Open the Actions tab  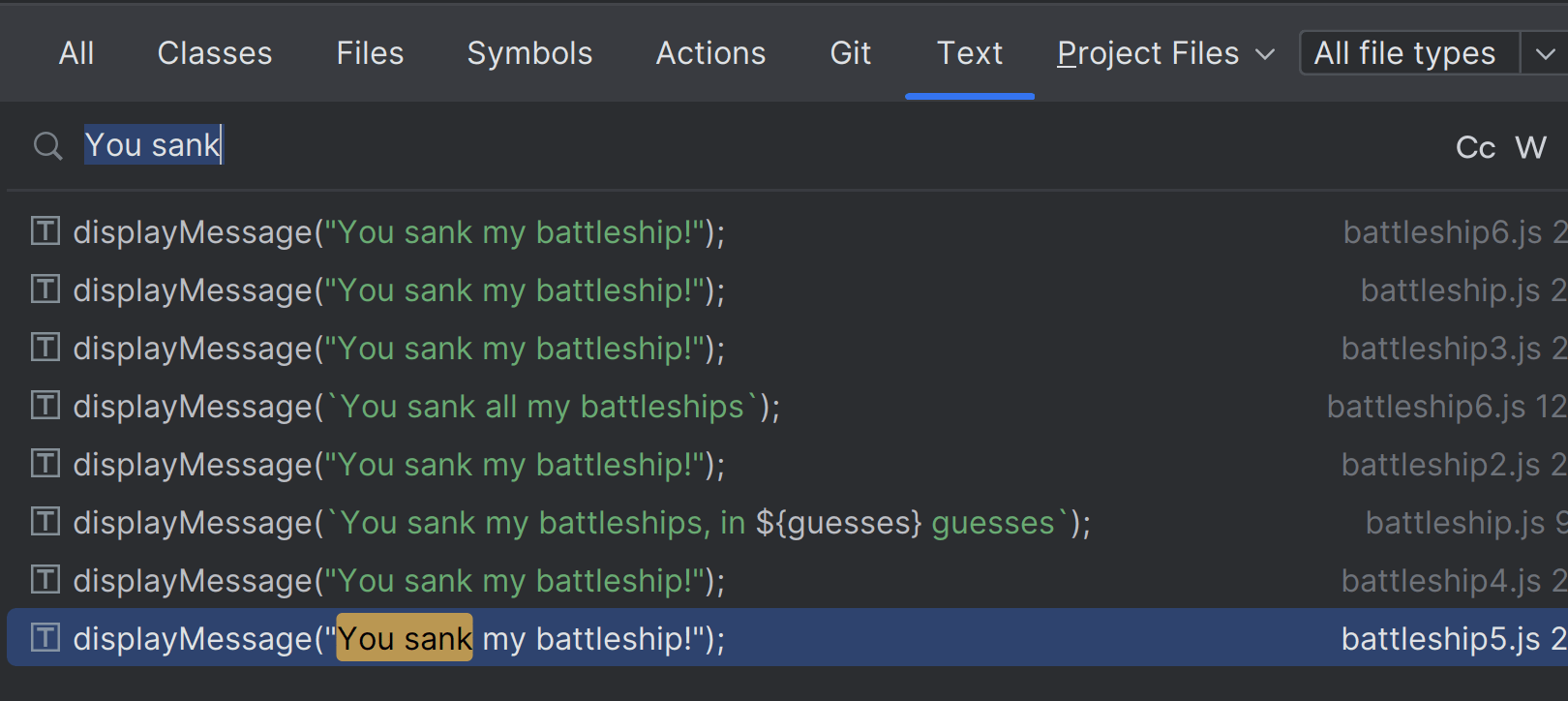point(710,53)
